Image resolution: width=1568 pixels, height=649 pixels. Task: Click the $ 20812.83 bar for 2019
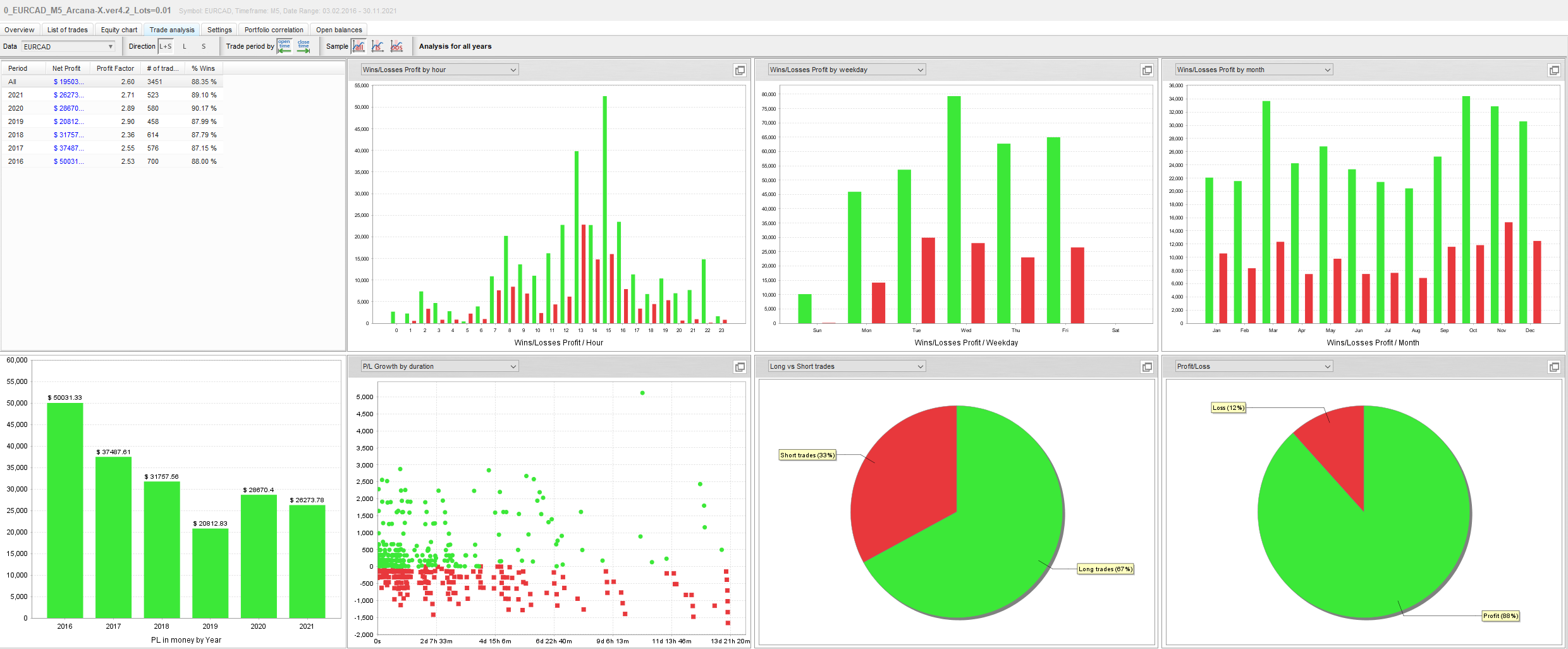[x=211, y=573]
